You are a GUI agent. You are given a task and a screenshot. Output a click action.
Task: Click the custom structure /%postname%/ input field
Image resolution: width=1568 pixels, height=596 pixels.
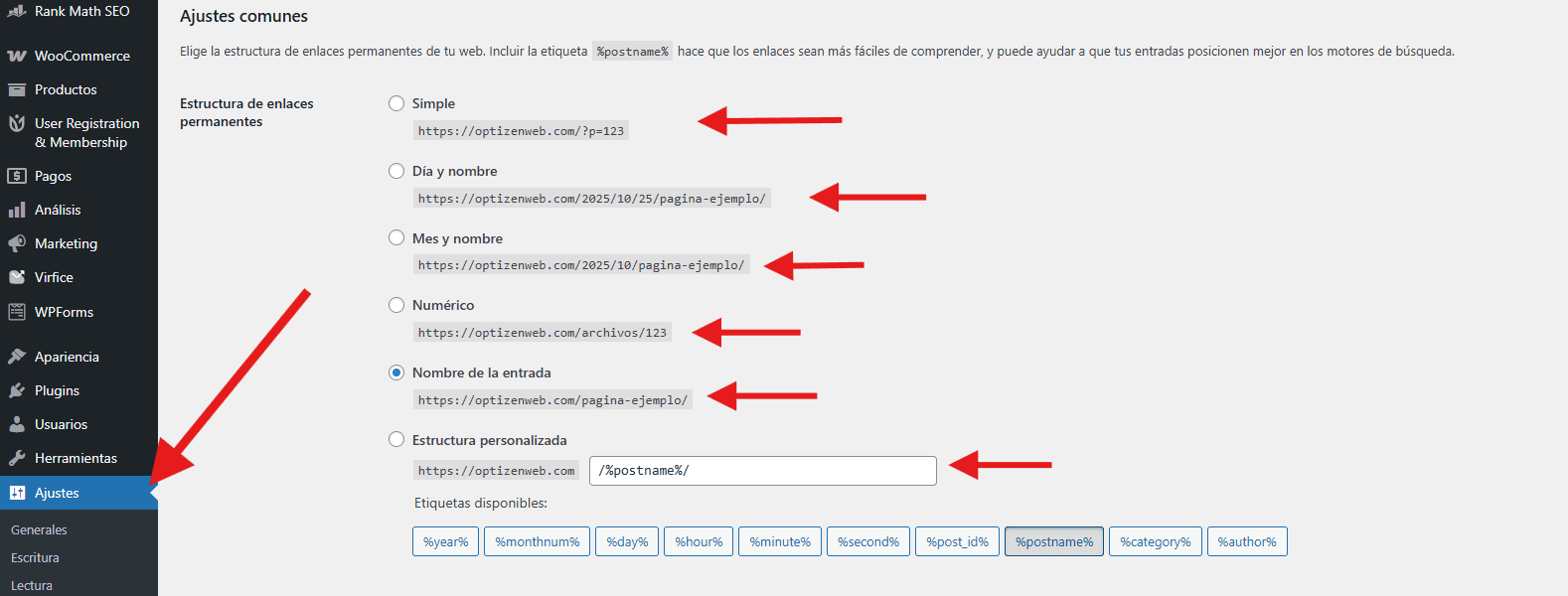pyautogui.click(x=763, y=471)
